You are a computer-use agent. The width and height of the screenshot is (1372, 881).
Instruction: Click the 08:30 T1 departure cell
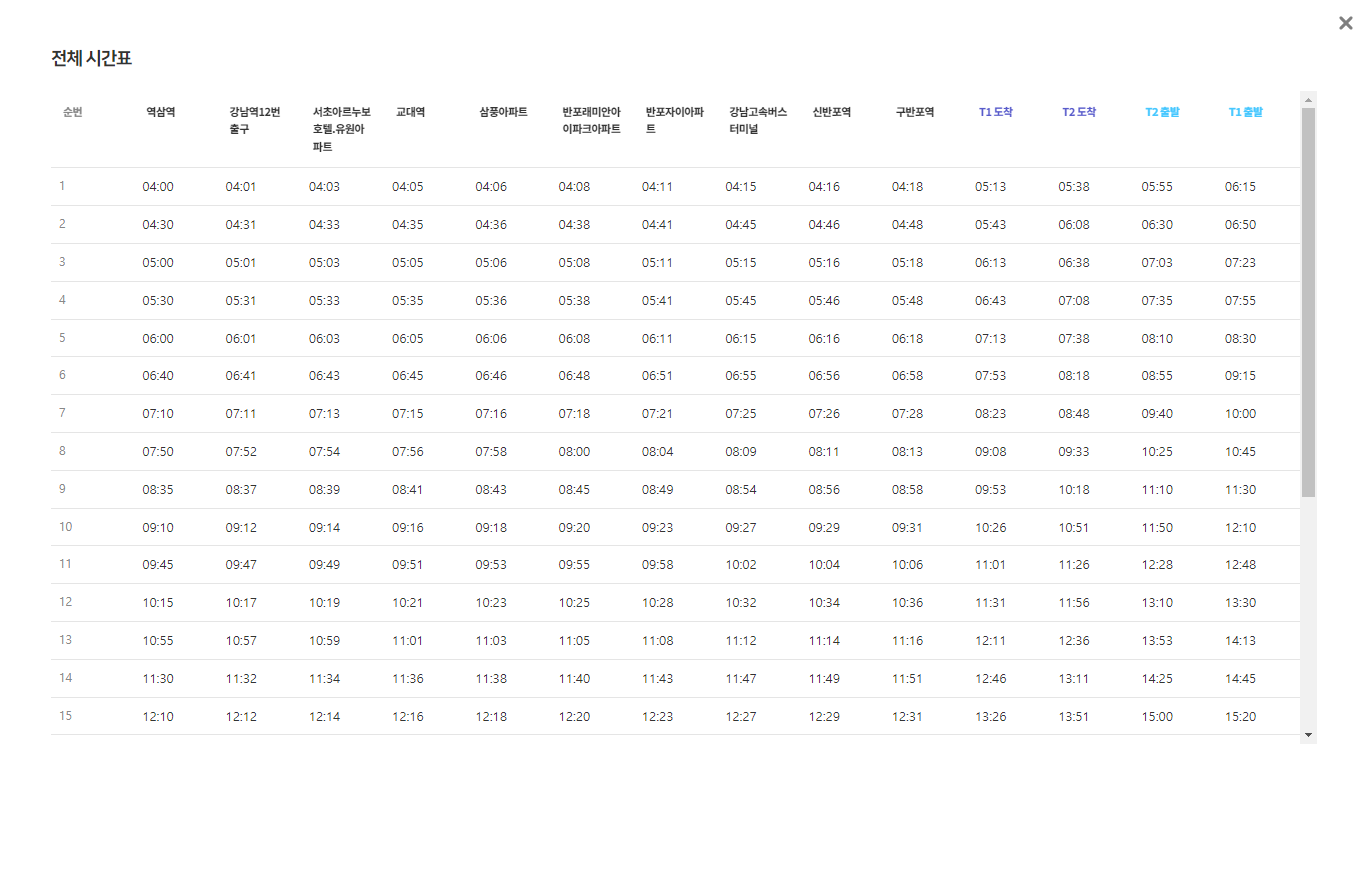pyautogui.click(x=1241, y=339)
